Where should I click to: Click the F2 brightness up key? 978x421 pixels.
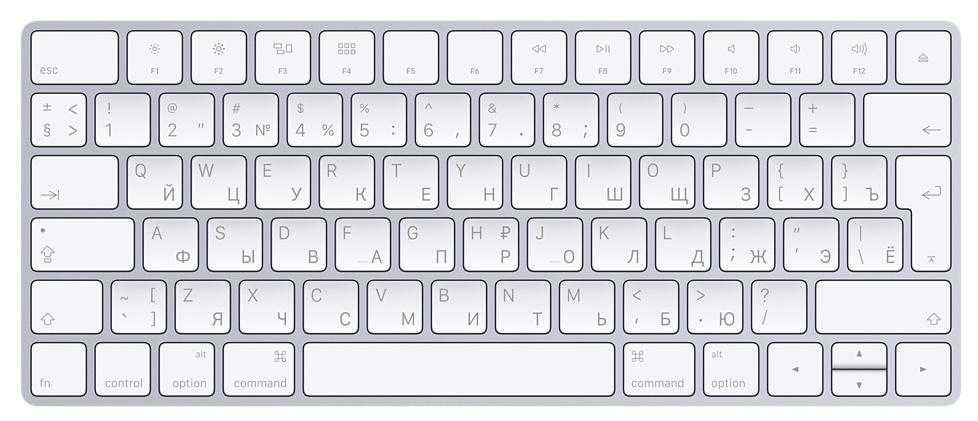[218, 57]
